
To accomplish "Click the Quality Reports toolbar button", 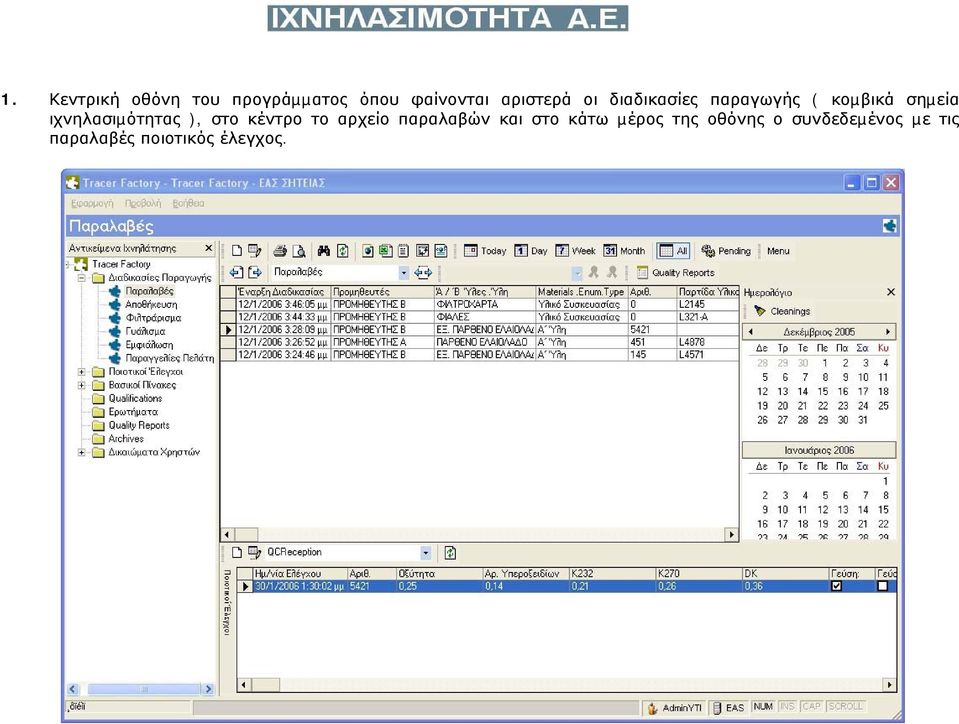I will [x=676, y=273].
